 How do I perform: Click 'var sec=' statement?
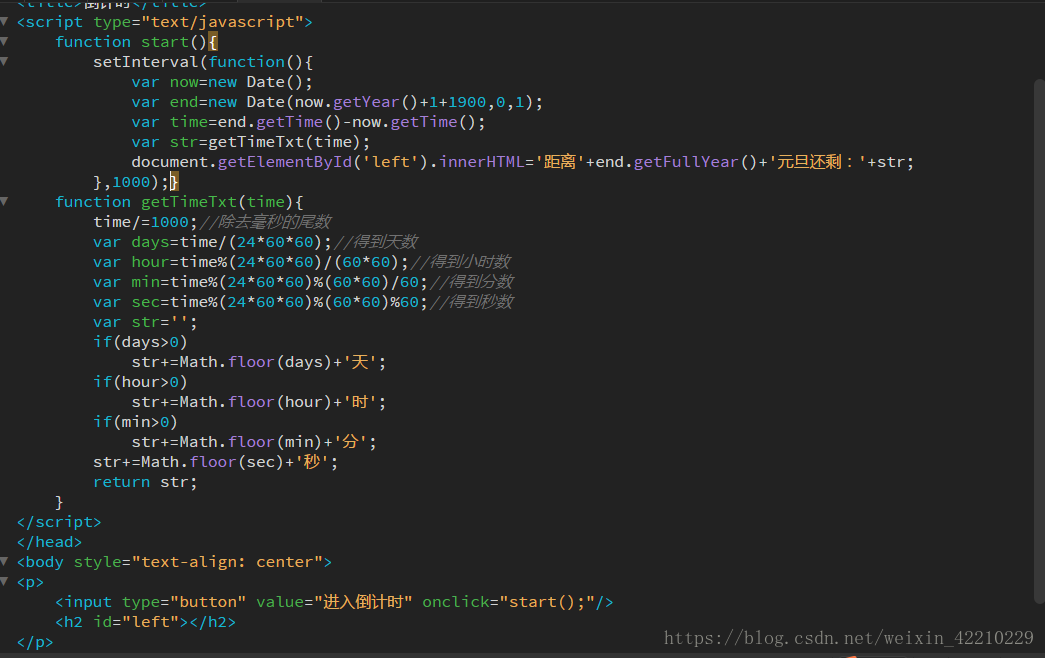261,302
